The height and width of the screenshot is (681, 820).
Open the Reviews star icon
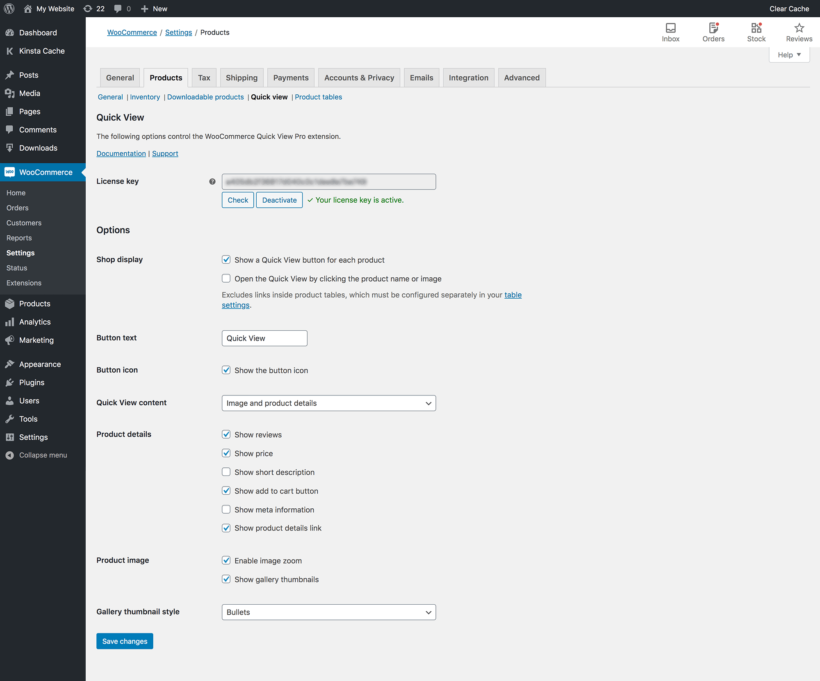799,28
